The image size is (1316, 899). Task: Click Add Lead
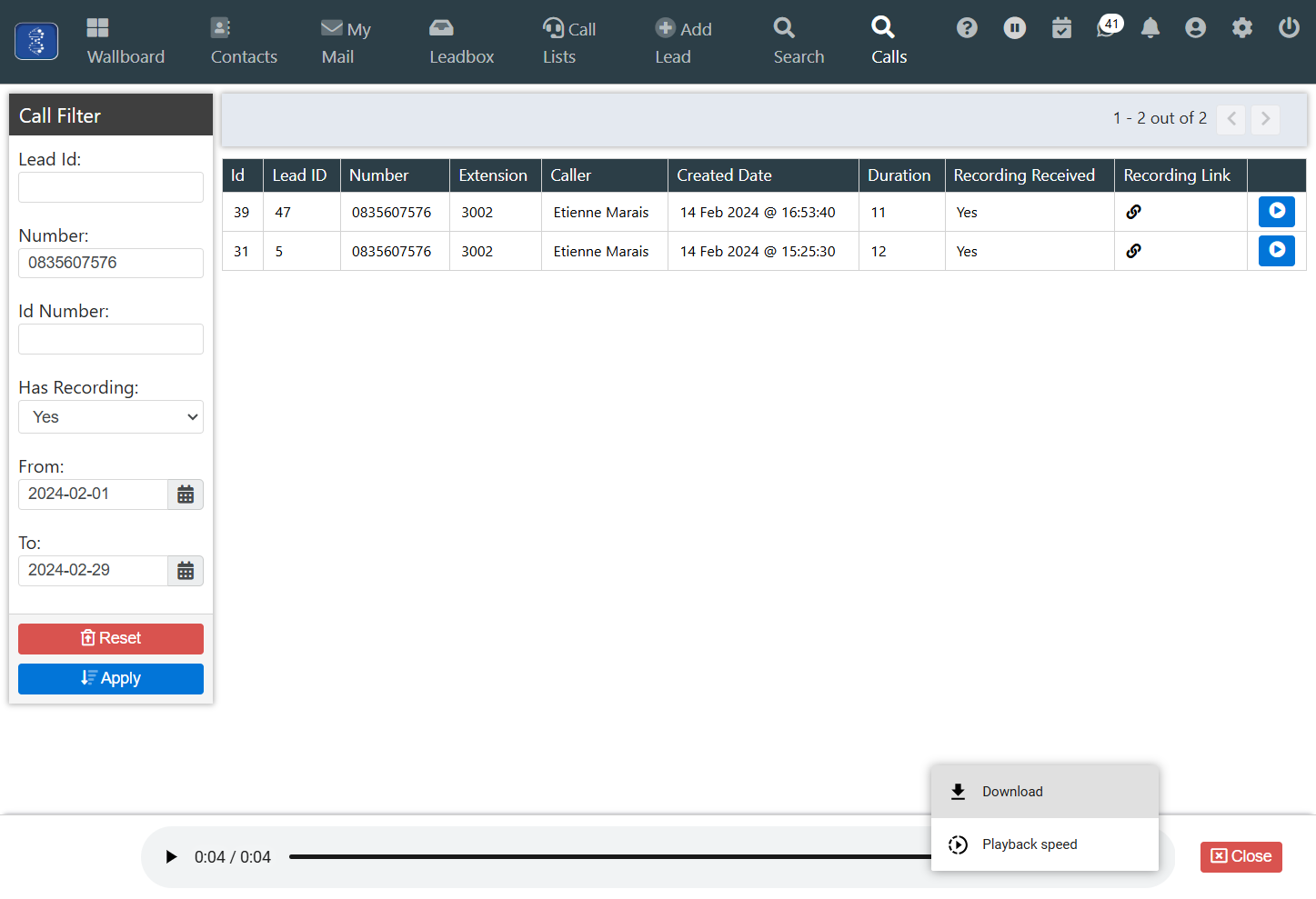tap(683, 42)
